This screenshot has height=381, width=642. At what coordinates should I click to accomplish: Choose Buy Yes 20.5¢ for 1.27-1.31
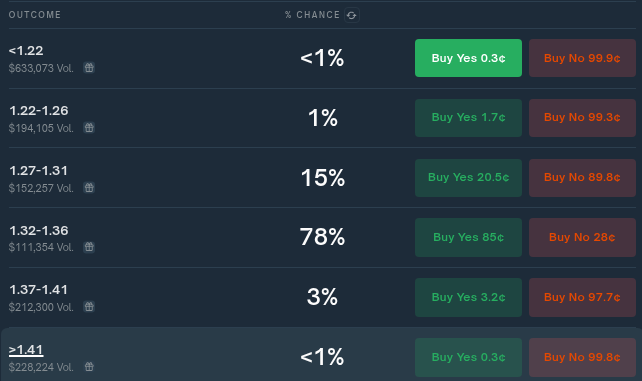point(468,178)
